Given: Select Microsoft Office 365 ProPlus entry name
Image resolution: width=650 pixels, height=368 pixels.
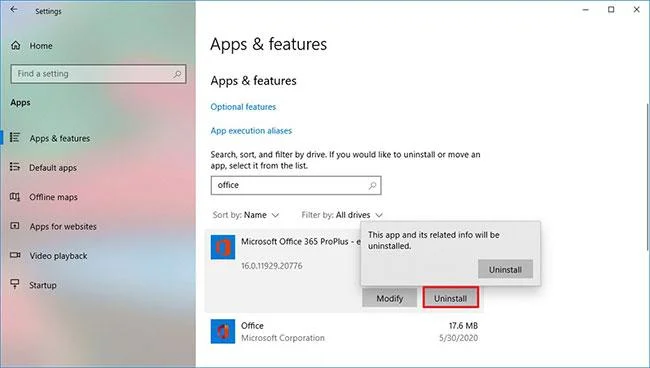Looking at the screenshot, I should [x=301, y=242].
